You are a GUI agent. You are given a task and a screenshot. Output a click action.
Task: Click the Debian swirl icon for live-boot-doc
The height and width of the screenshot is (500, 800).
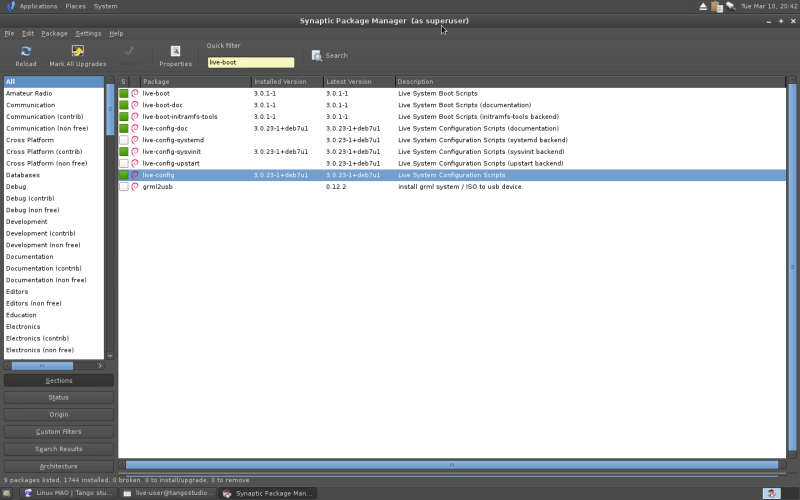135,105
